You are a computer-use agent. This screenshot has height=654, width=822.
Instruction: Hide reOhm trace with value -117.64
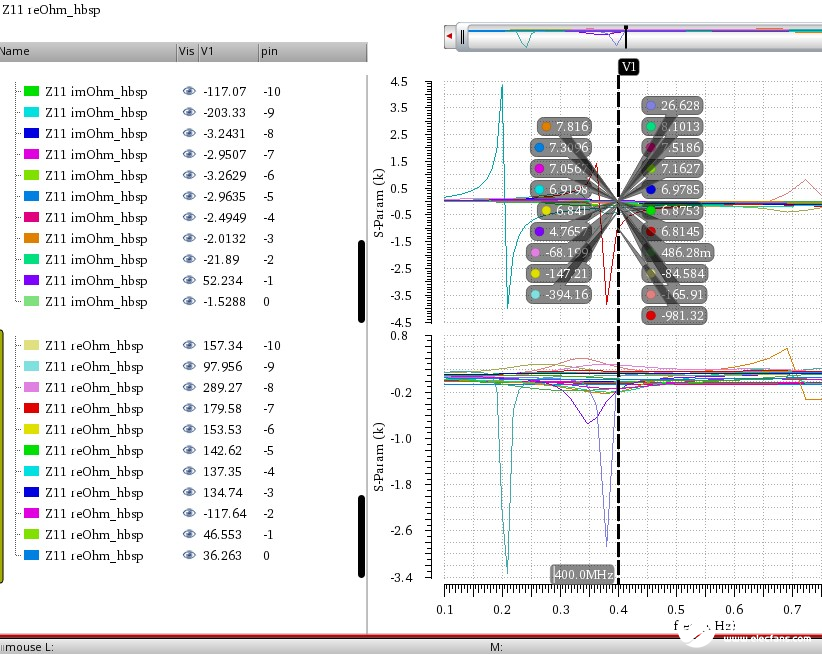(x=189, y=513)
